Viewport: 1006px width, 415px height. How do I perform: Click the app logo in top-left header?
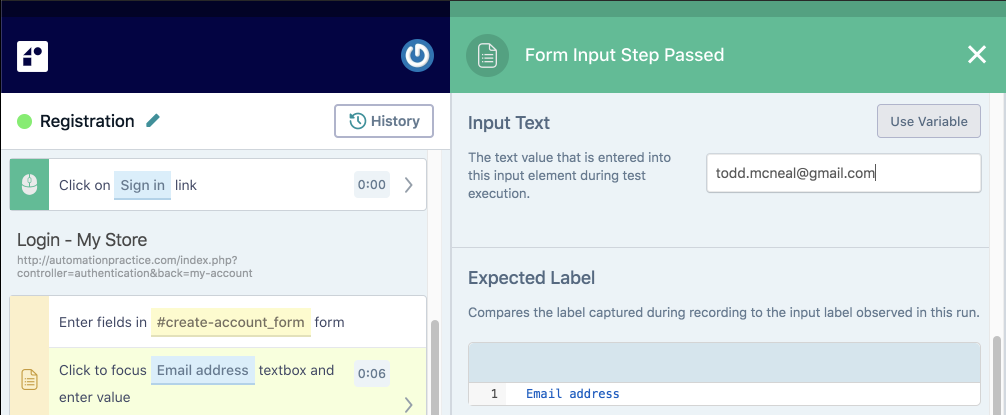point(33,56)
